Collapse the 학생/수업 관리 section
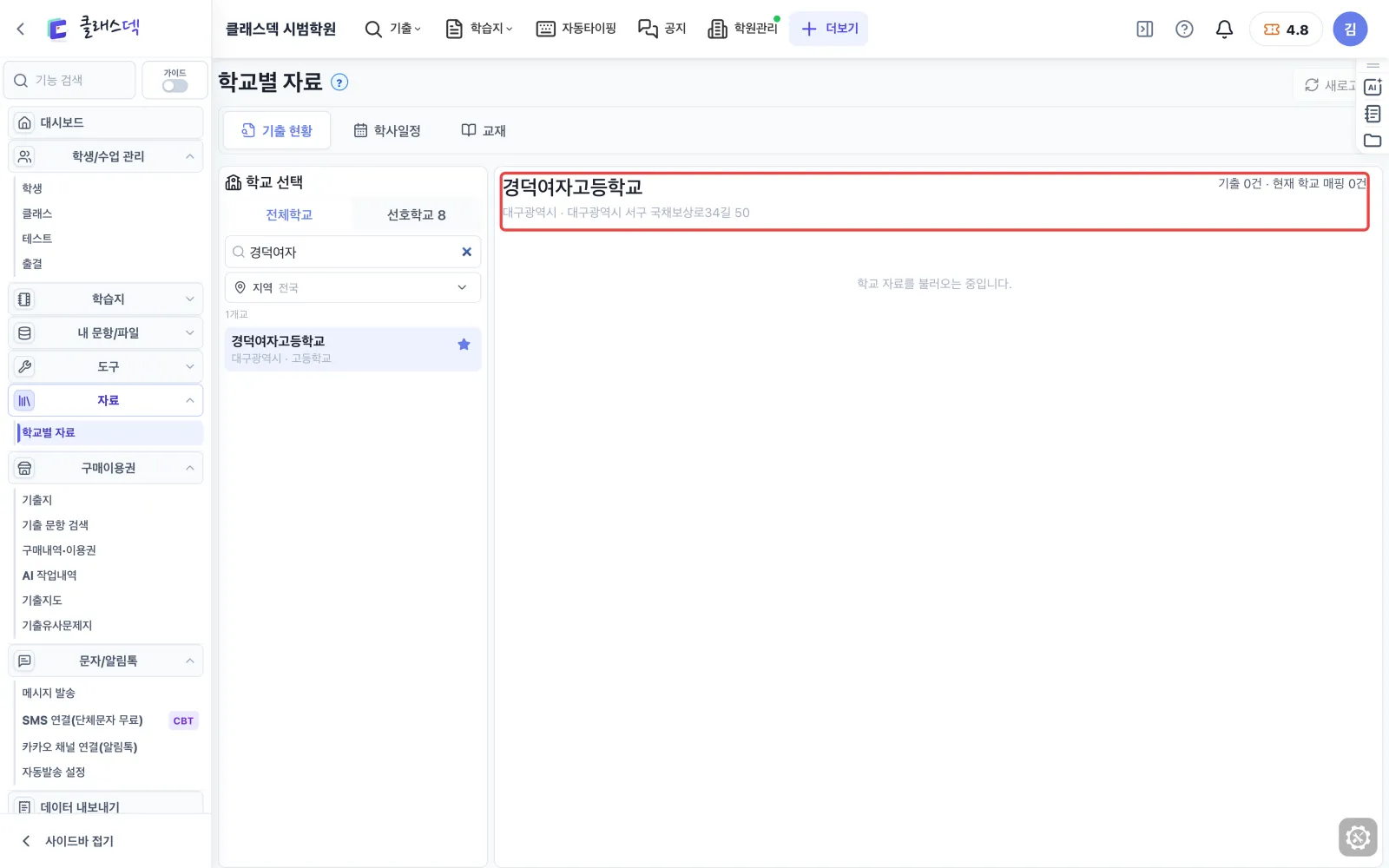1389x868 pixels. point(106,156)
